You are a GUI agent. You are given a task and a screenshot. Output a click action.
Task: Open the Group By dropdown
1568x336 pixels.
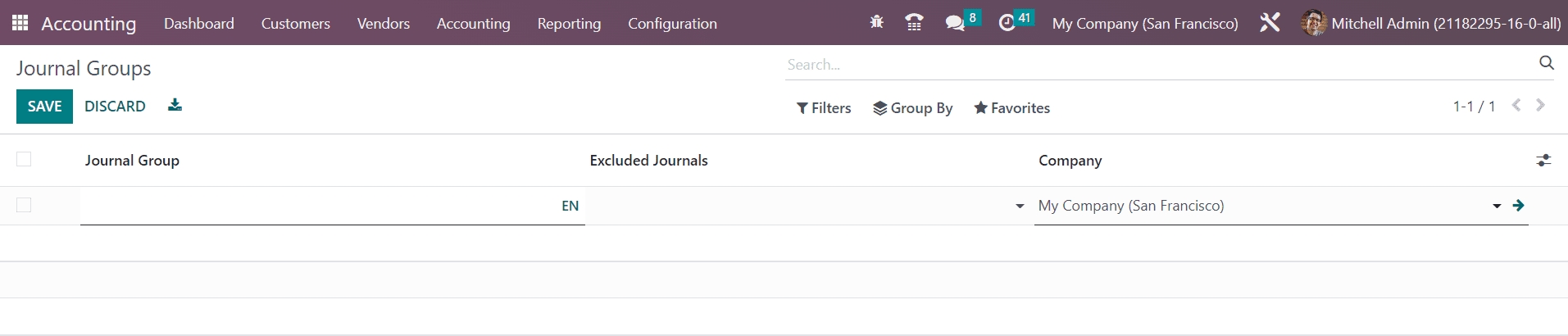pos(912,108)
